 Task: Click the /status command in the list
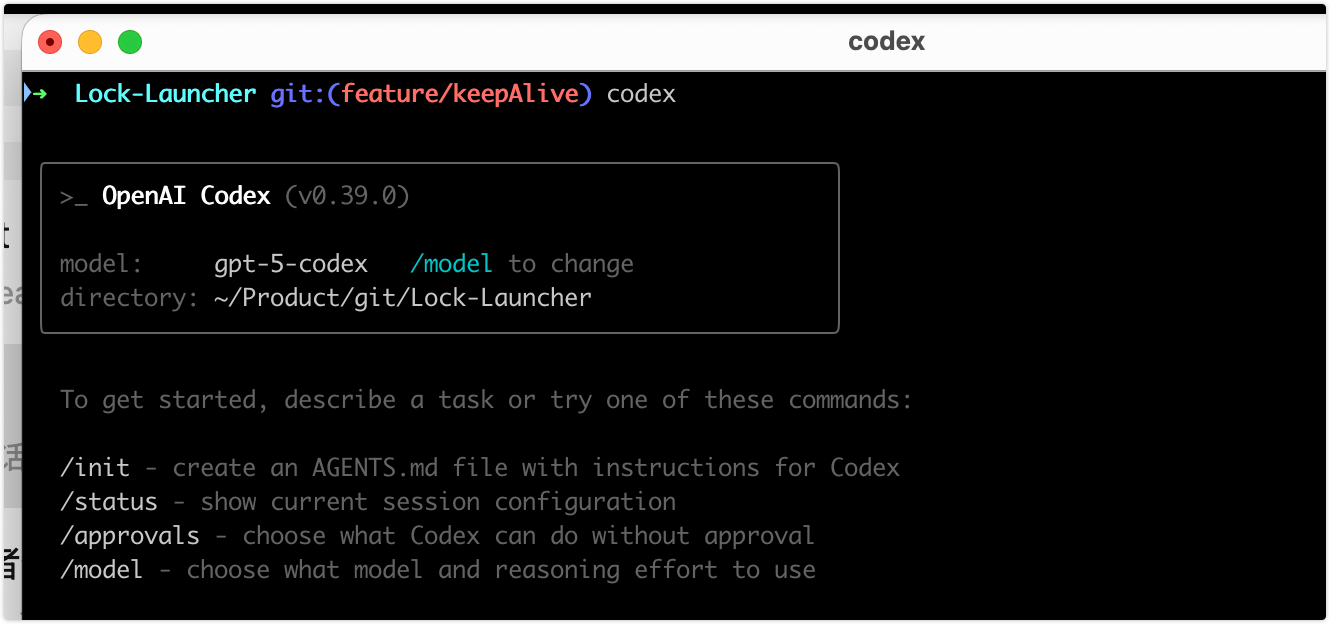(x=109, y=502)
